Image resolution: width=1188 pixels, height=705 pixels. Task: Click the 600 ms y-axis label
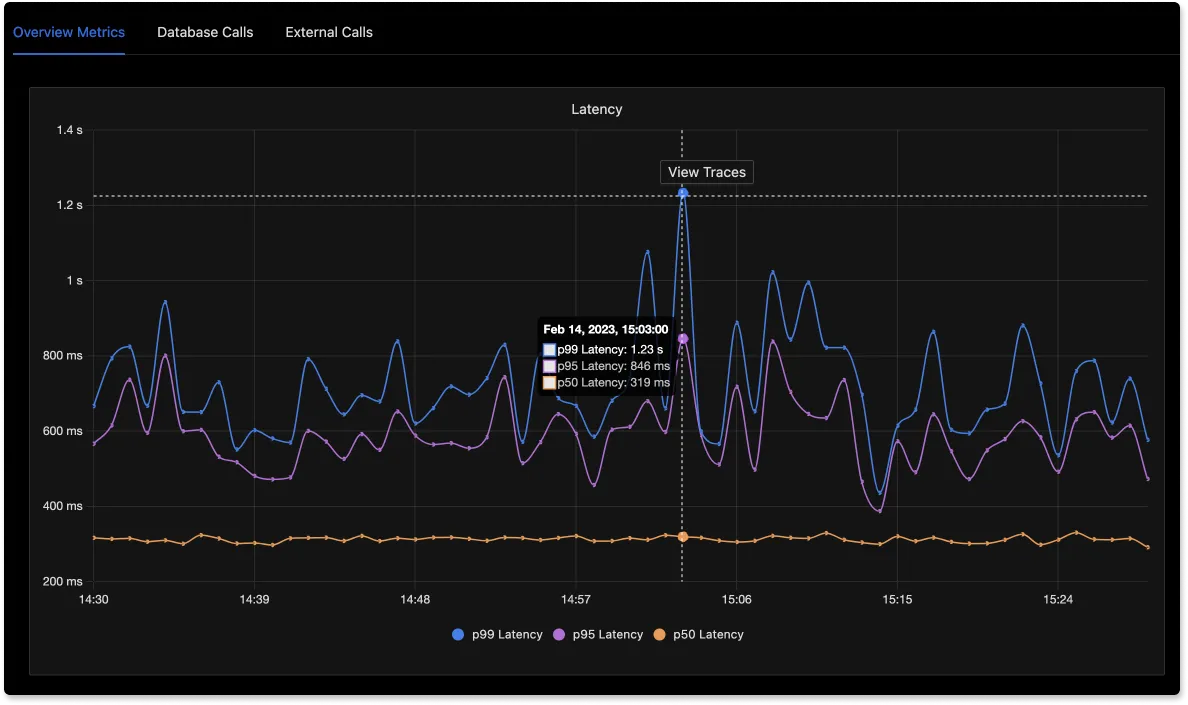63,432
